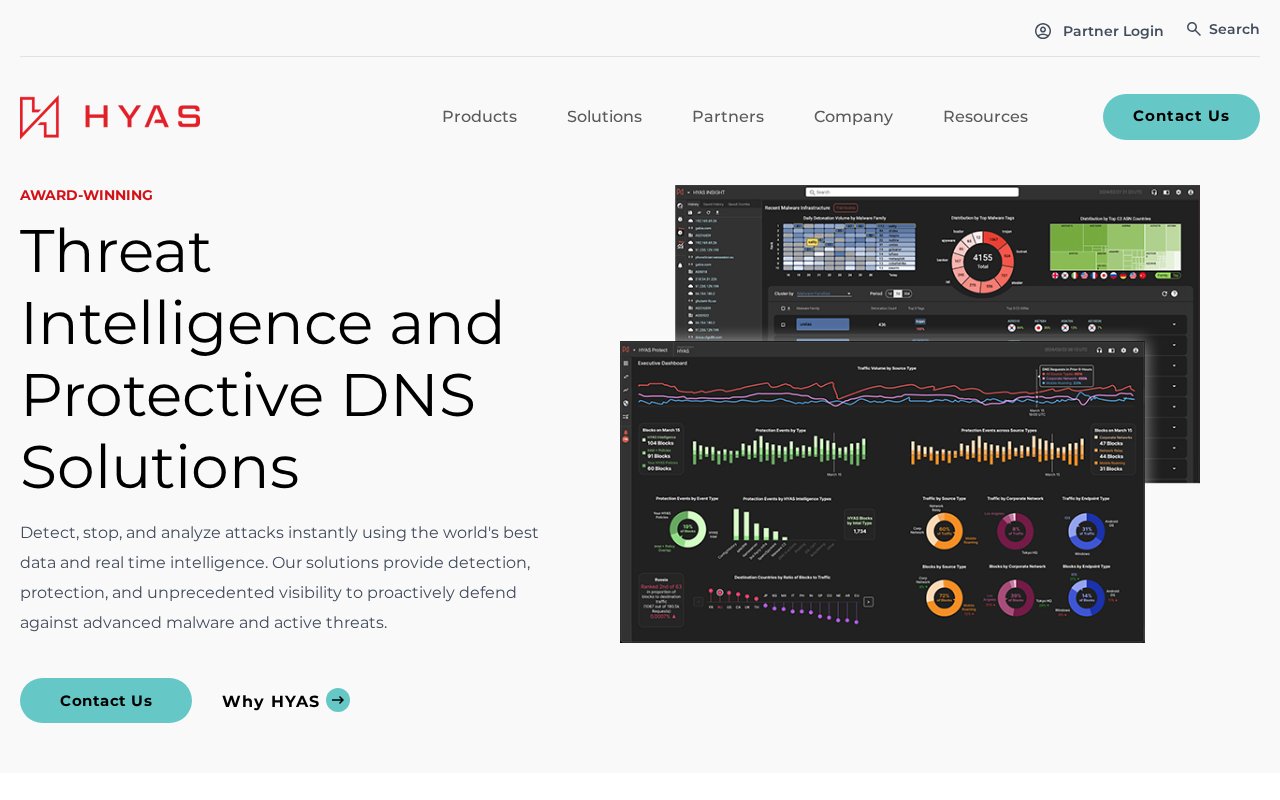Open the Resources menu
Screen dimensions: 1280x800
pos(985,117)
